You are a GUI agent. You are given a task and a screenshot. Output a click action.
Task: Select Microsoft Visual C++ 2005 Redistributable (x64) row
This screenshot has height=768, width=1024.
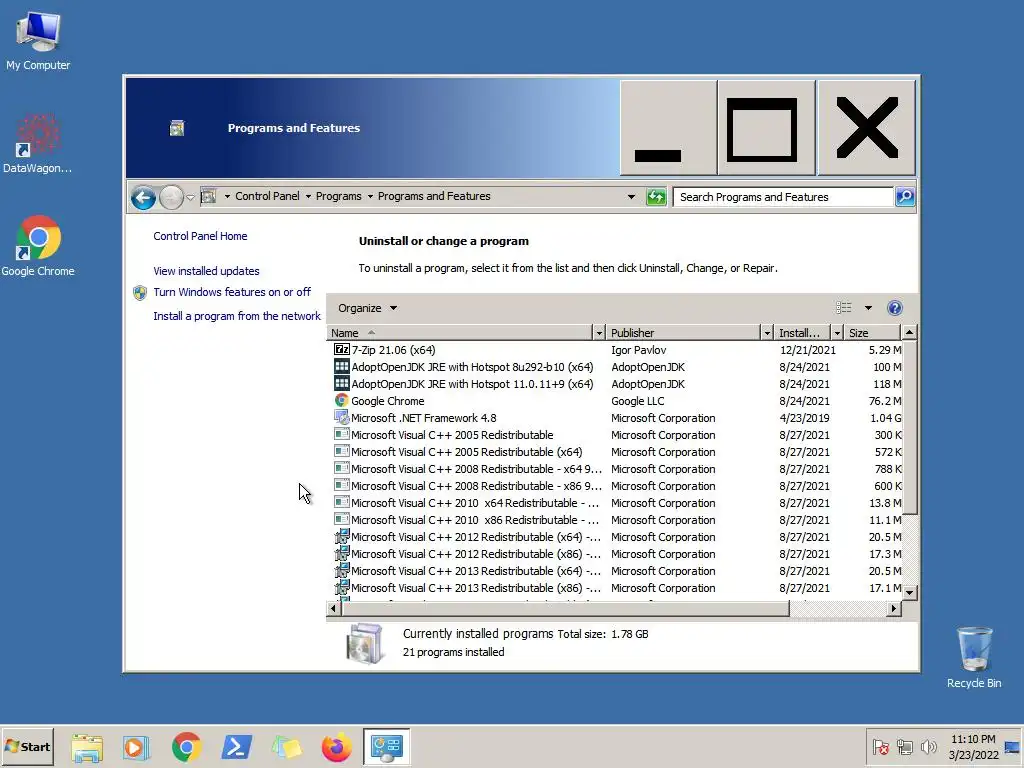tap(614, 452)
